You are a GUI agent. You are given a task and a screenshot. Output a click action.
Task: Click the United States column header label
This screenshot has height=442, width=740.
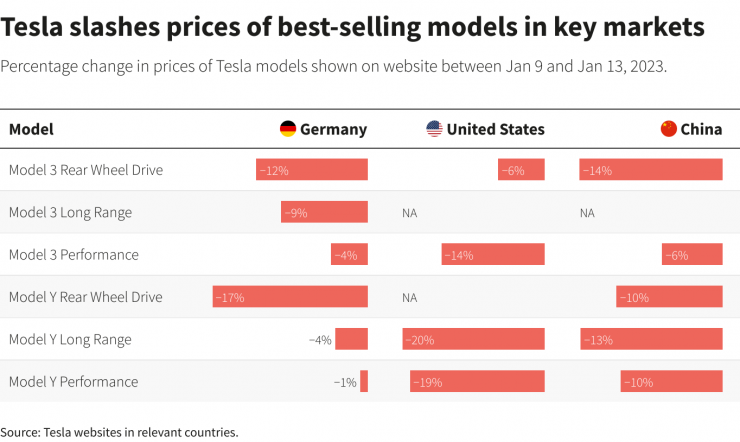496,129
